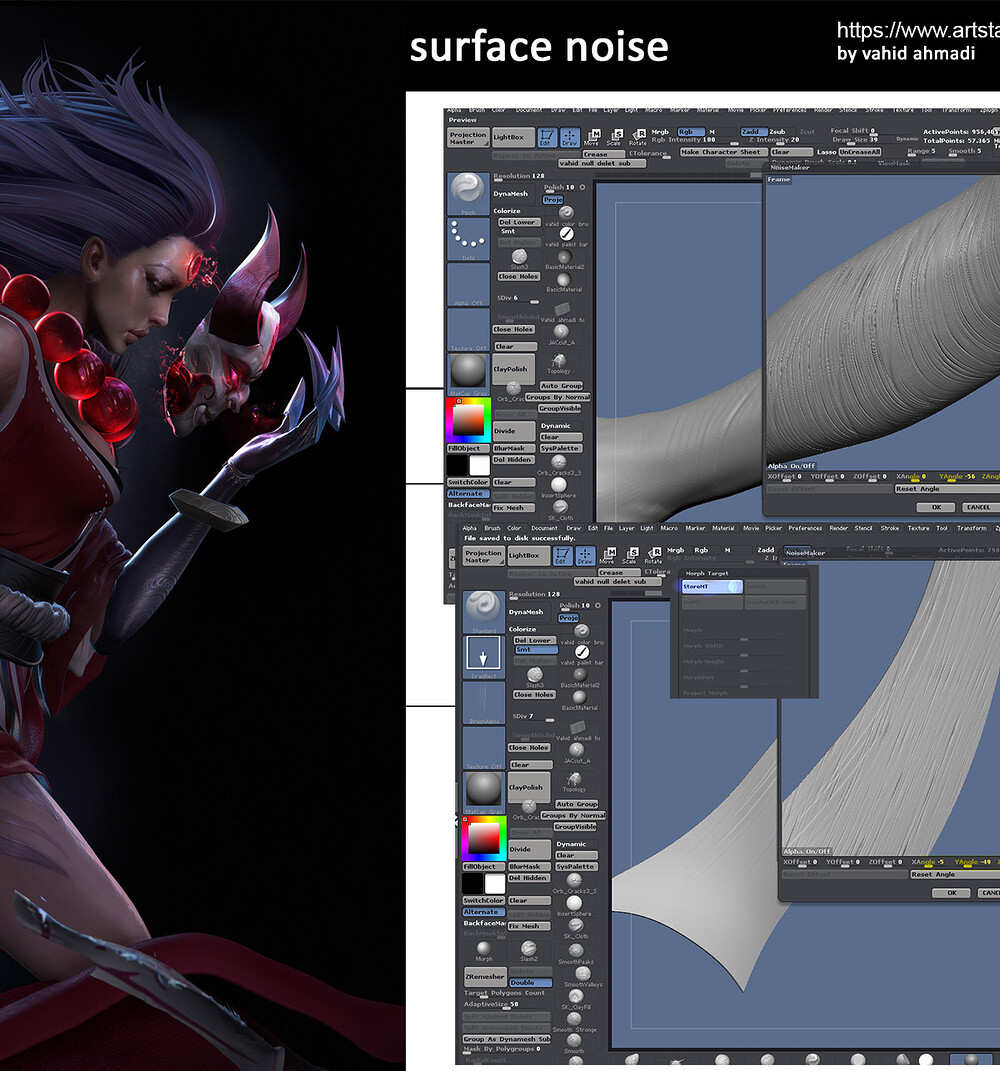Click ClayPolish in upper screenshot
Viewport: 1000px width, 1071px height.
pos(513,369)
